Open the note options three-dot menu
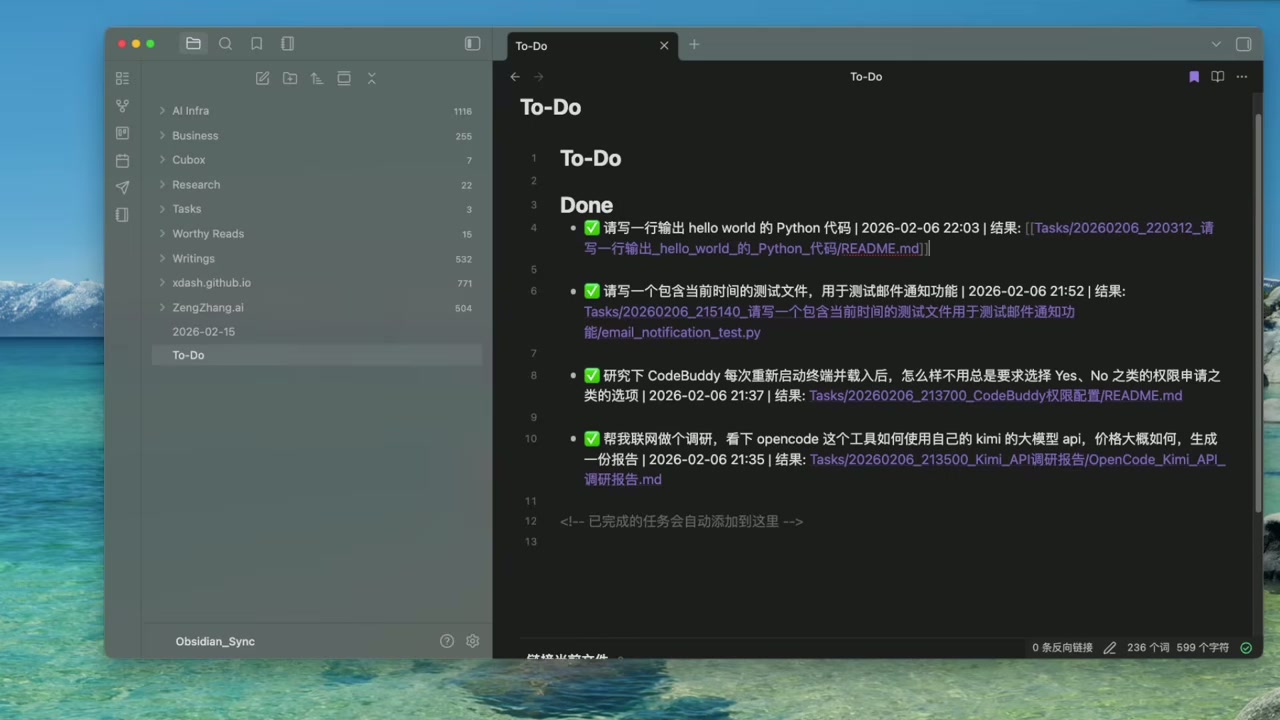1280x720 pixels. 1241,76
